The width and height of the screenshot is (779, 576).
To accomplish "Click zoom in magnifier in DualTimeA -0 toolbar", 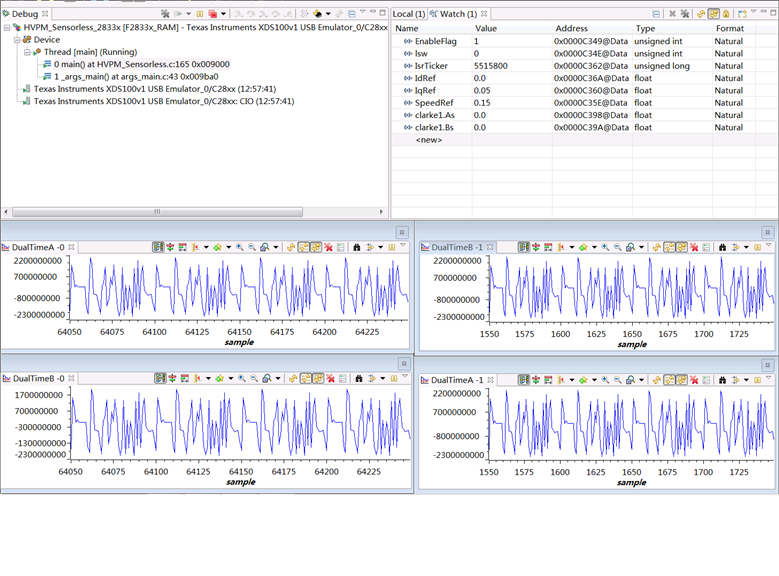I will click(x=239, y=247).
